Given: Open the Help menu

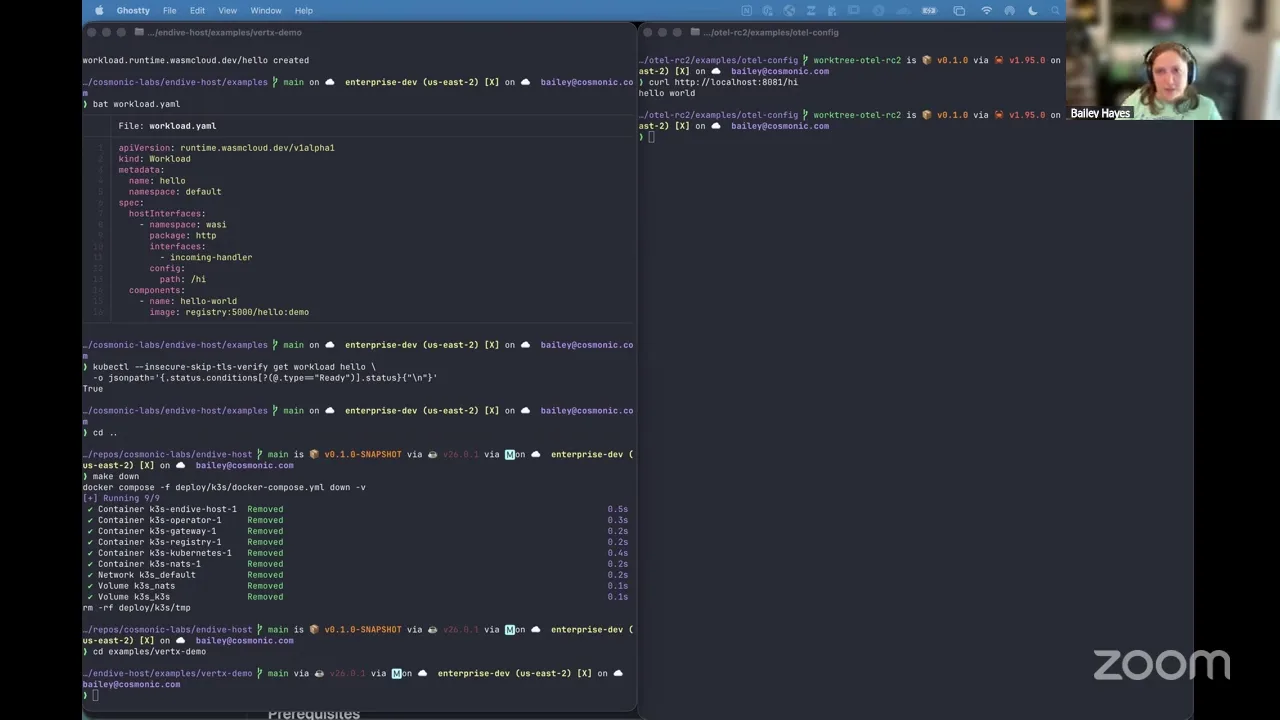Looking at the screenshot, I should [304, 10].
